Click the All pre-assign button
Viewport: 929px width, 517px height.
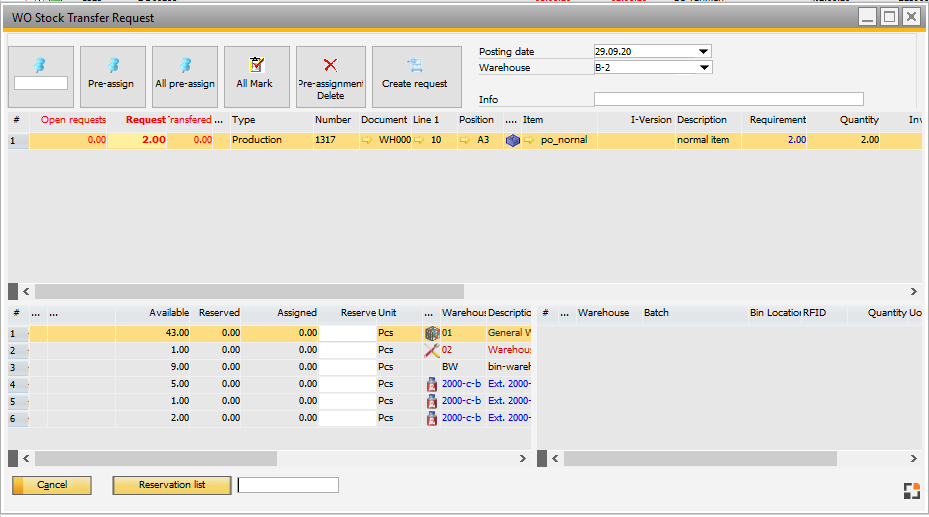184,76
